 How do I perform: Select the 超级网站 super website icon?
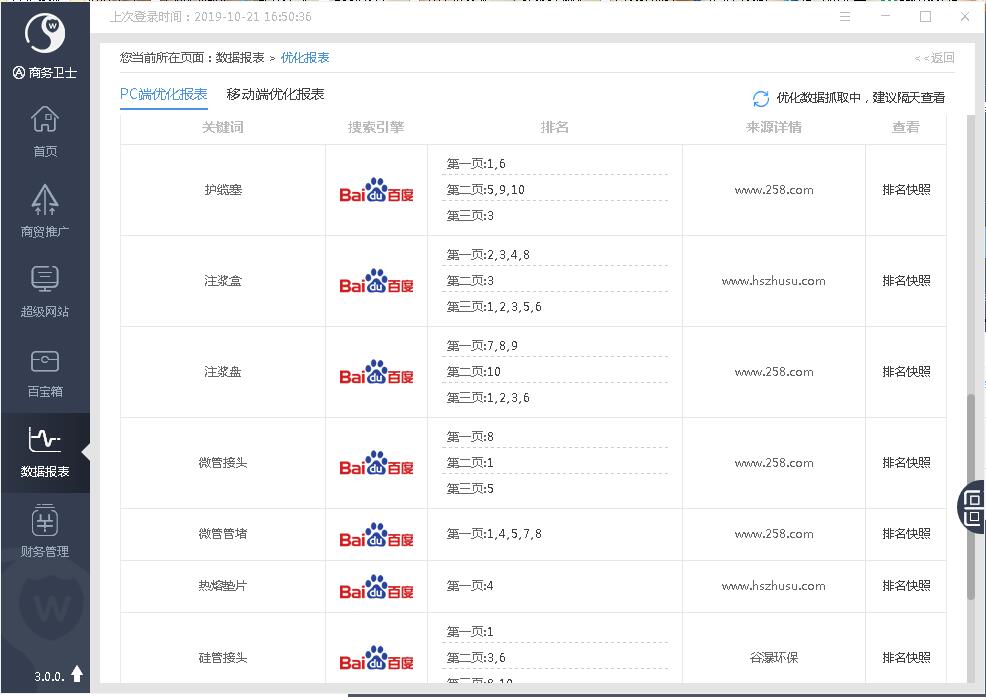click(45, 290)
